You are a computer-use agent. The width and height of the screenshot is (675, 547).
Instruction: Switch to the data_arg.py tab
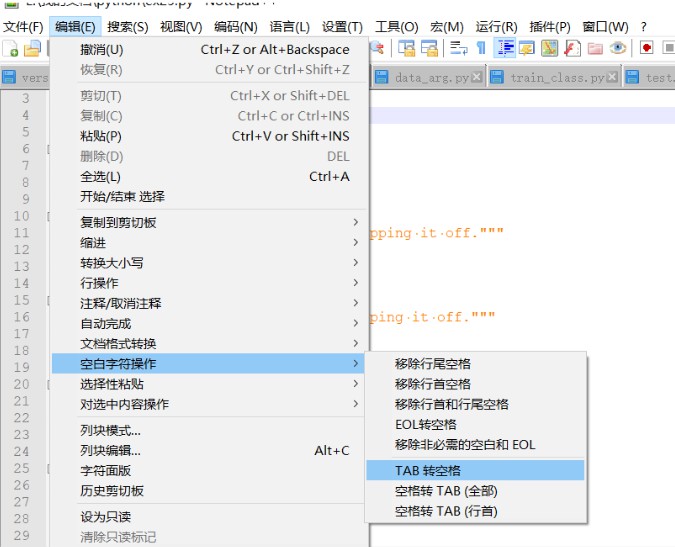coord(431,77)
